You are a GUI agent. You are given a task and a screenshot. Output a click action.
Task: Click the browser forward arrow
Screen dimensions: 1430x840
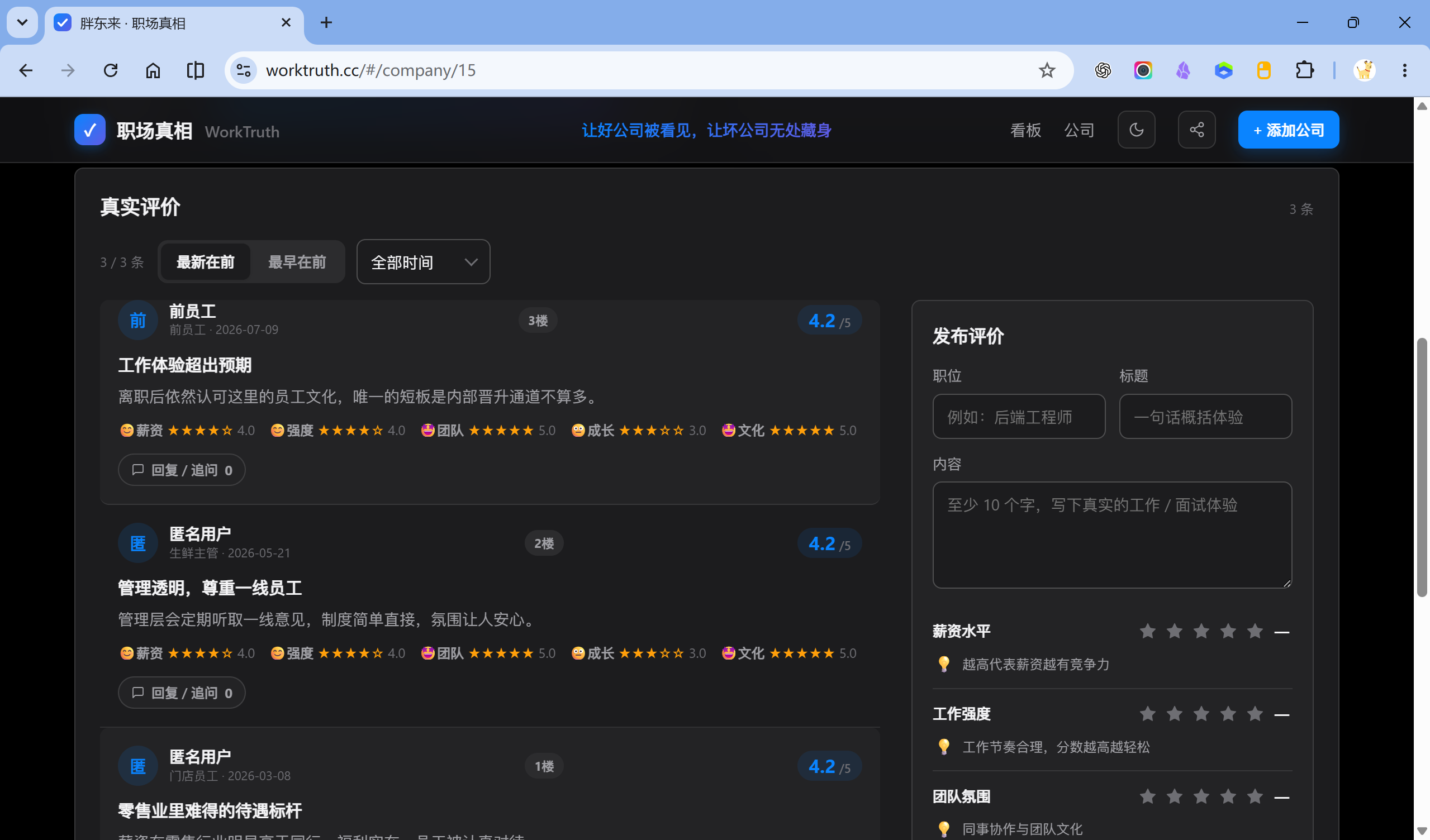(x=68, y=70)
